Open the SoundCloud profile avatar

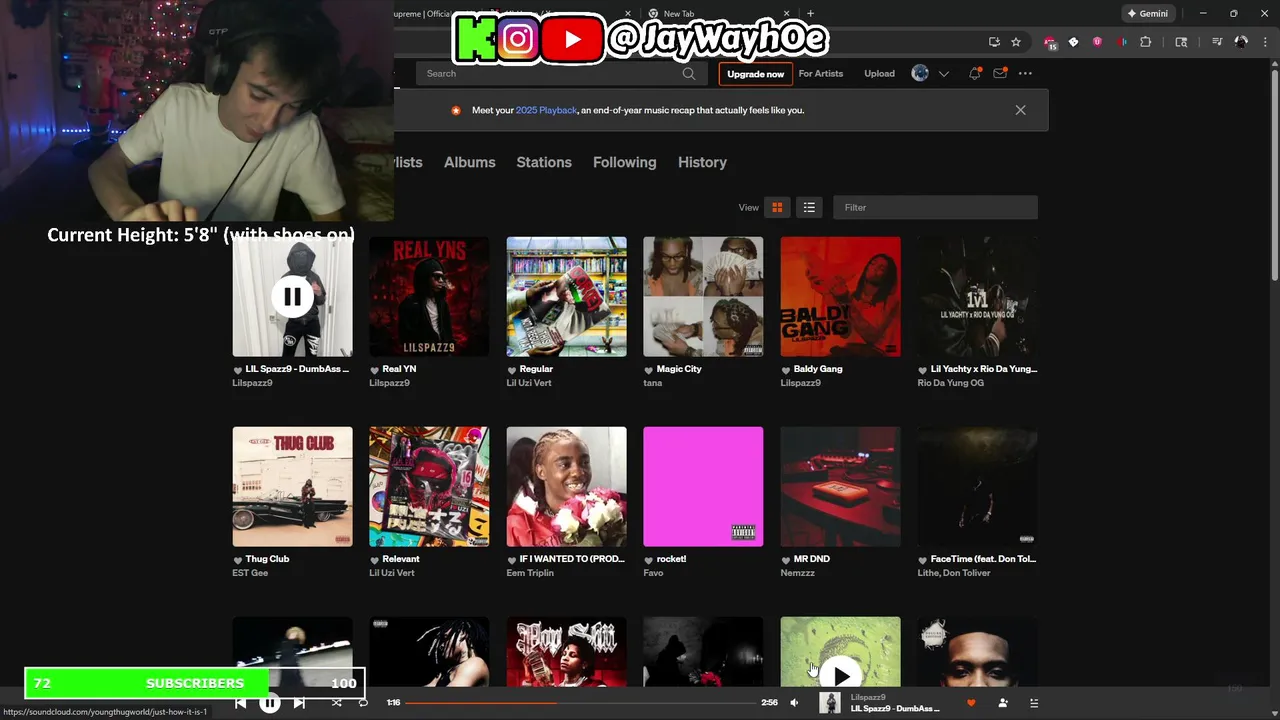click(x=920, y=73)
